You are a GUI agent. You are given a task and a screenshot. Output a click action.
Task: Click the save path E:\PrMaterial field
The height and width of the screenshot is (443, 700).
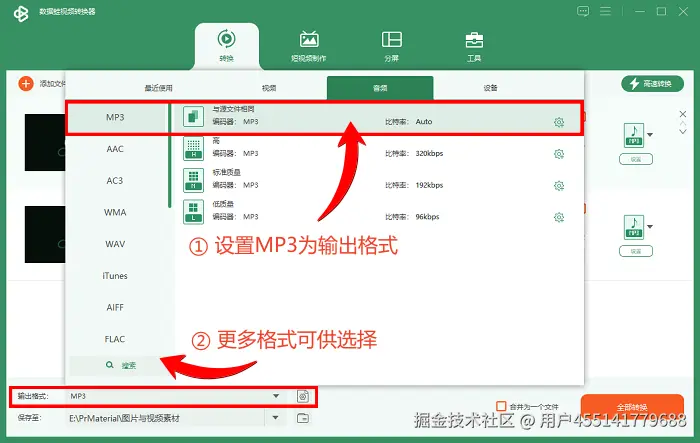point(166,418)
